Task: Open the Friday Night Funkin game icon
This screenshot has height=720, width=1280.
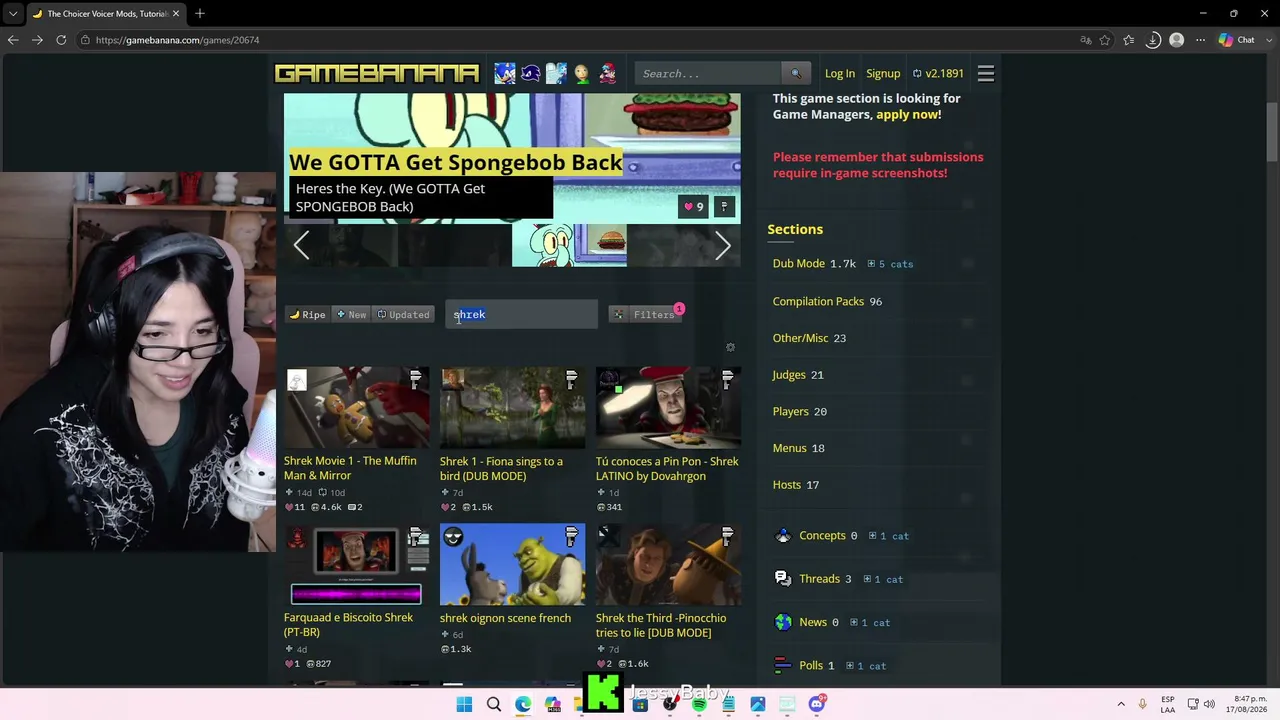Action: tap(607, 73)
